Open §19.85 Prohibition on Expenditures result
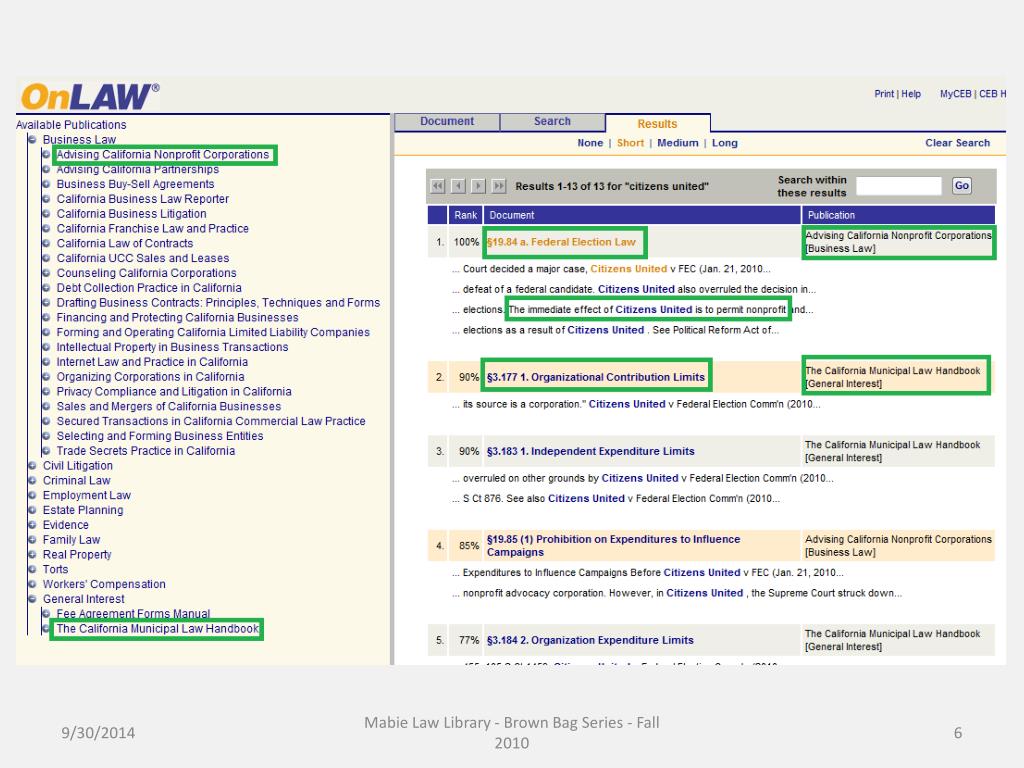The image size is (1024, 768). pyautogui.click(x=613, y=546)
